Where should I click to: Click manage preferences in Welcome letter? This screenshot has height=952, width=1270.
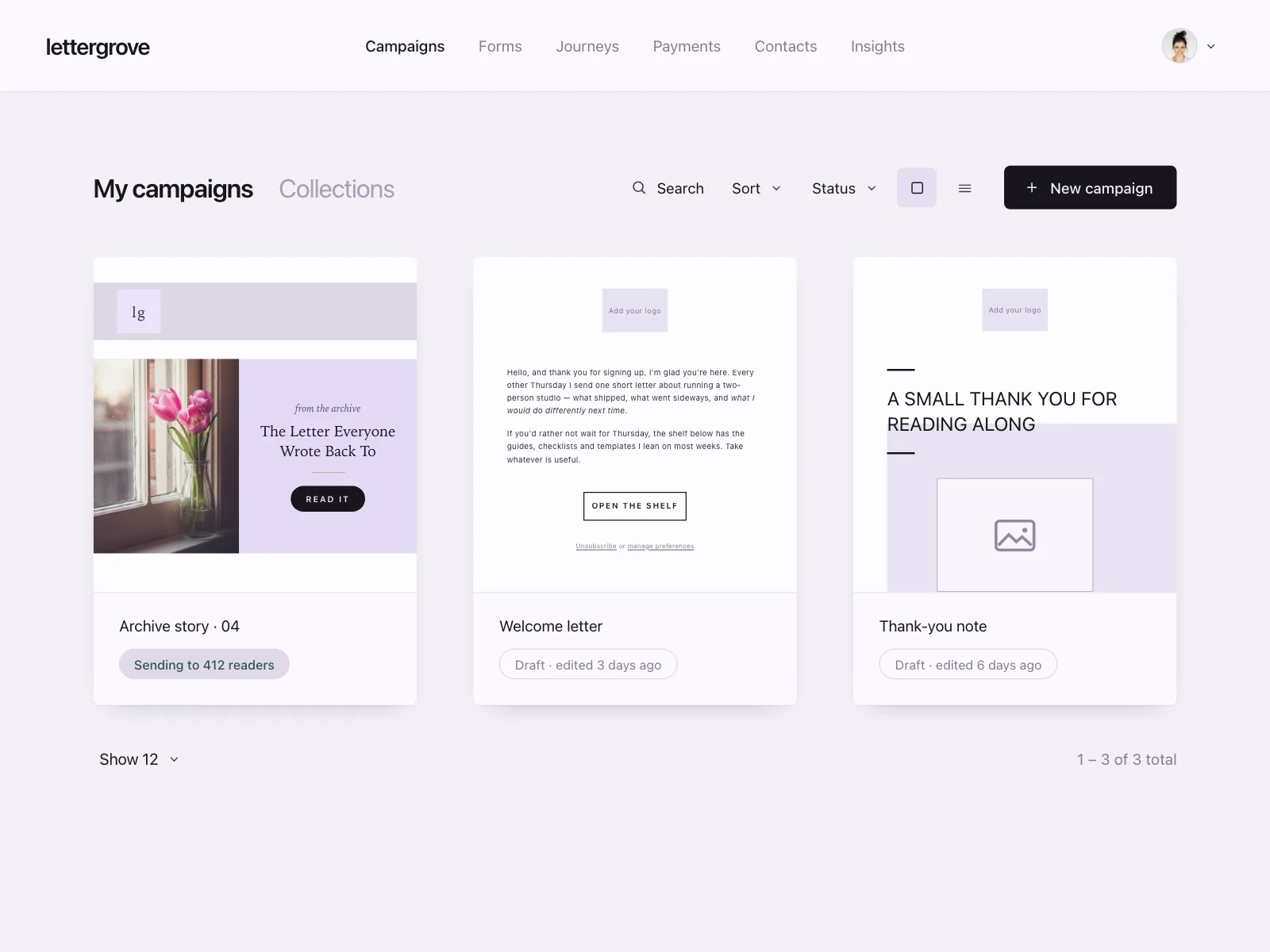660,546
